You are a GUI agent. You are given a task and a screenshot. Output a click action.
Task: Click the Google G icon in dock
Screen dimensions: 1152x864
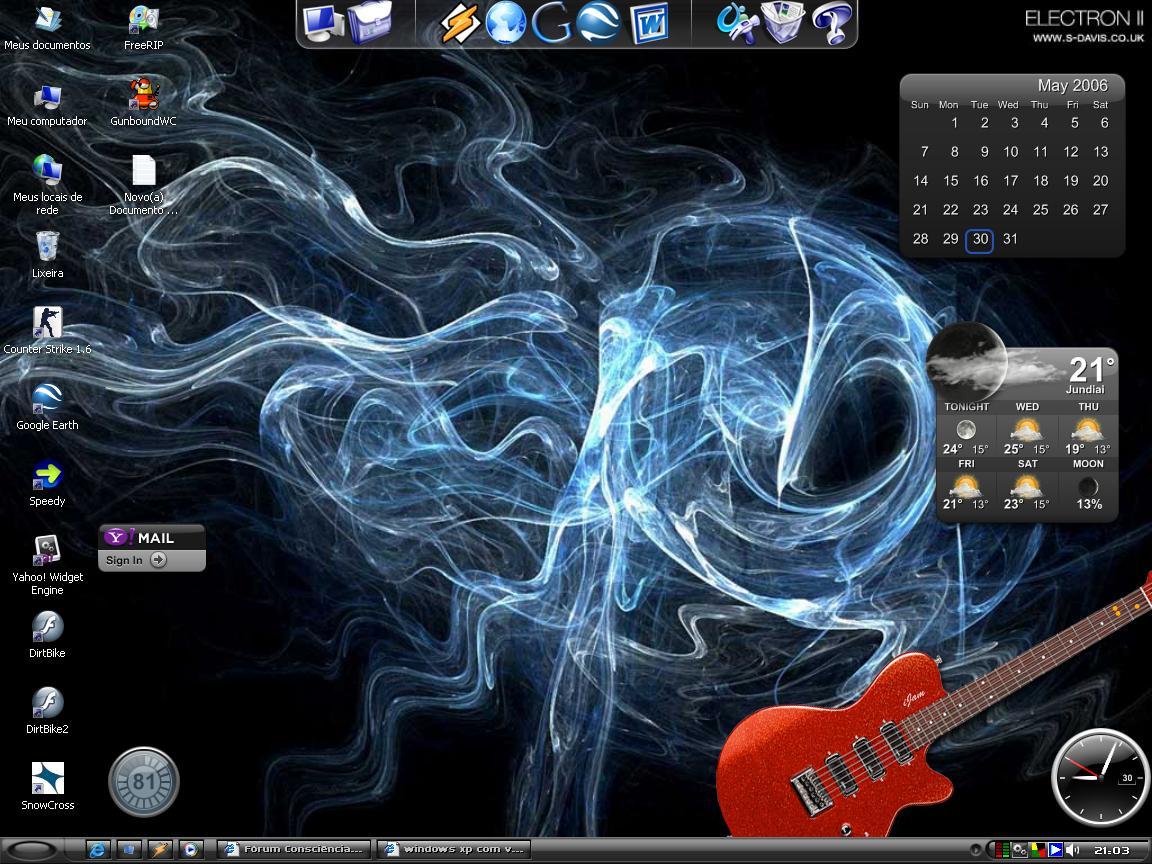click(551, 23)
